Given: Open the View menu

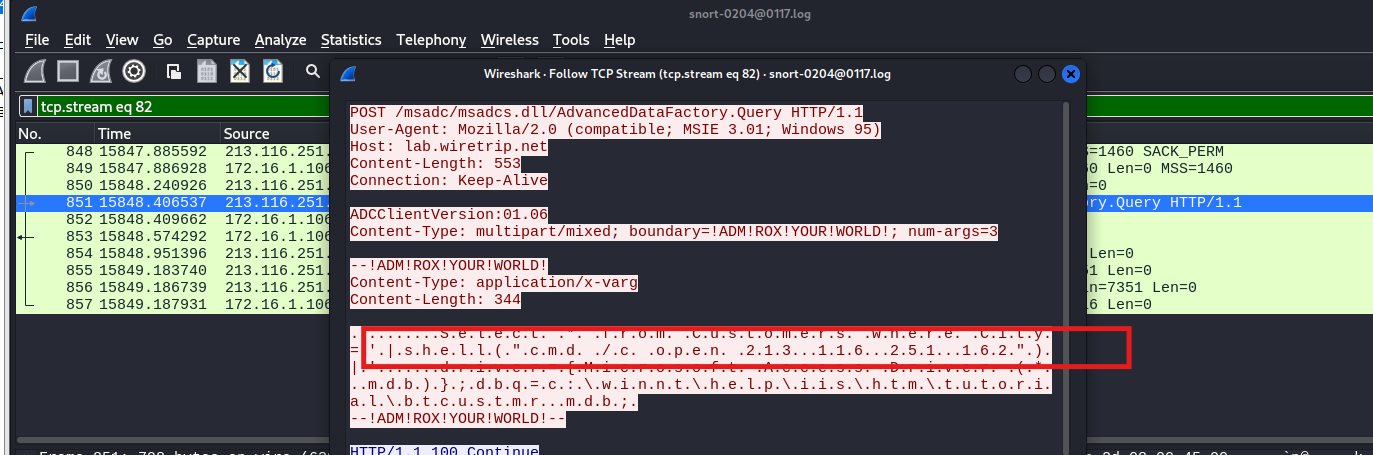Looking at the screenshot, I should tap(122, 40).
